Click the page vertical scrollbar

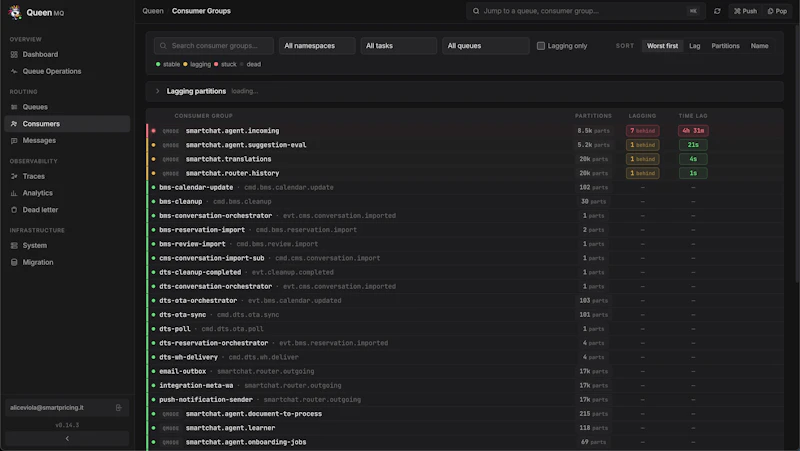click(797, 154)
